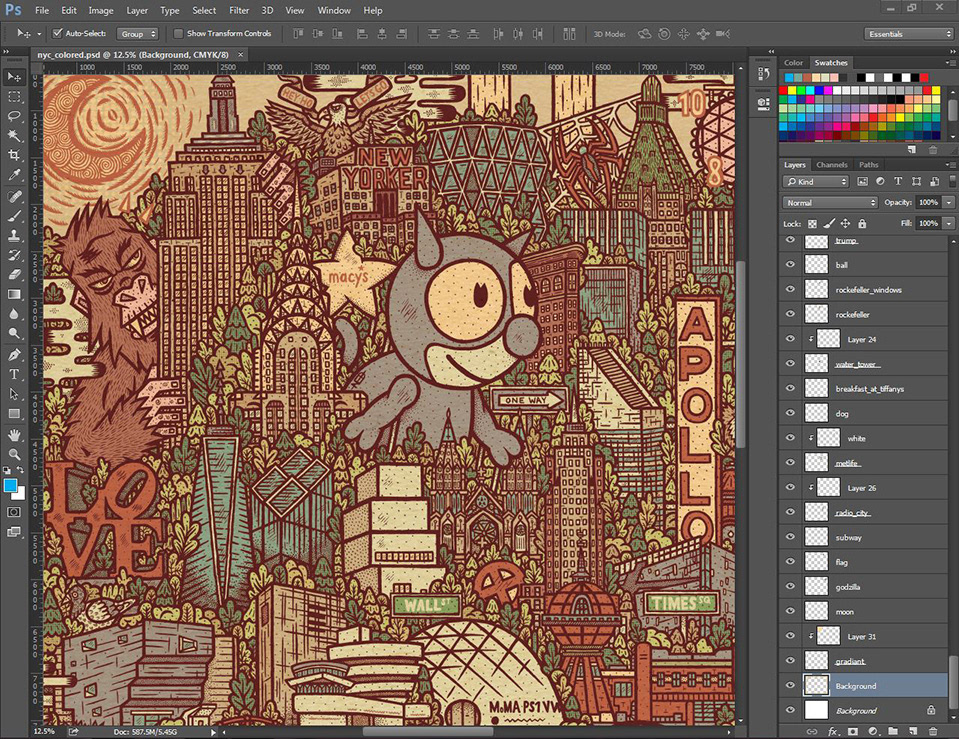Open the Move tool preset picker arrow

[x=39, y=34]
